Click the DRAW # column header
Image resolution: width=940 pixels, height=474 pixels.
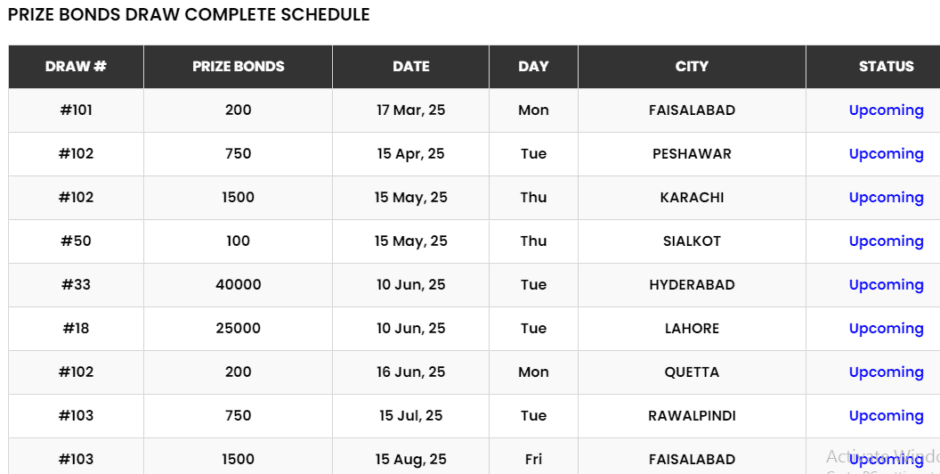point(76,67)
